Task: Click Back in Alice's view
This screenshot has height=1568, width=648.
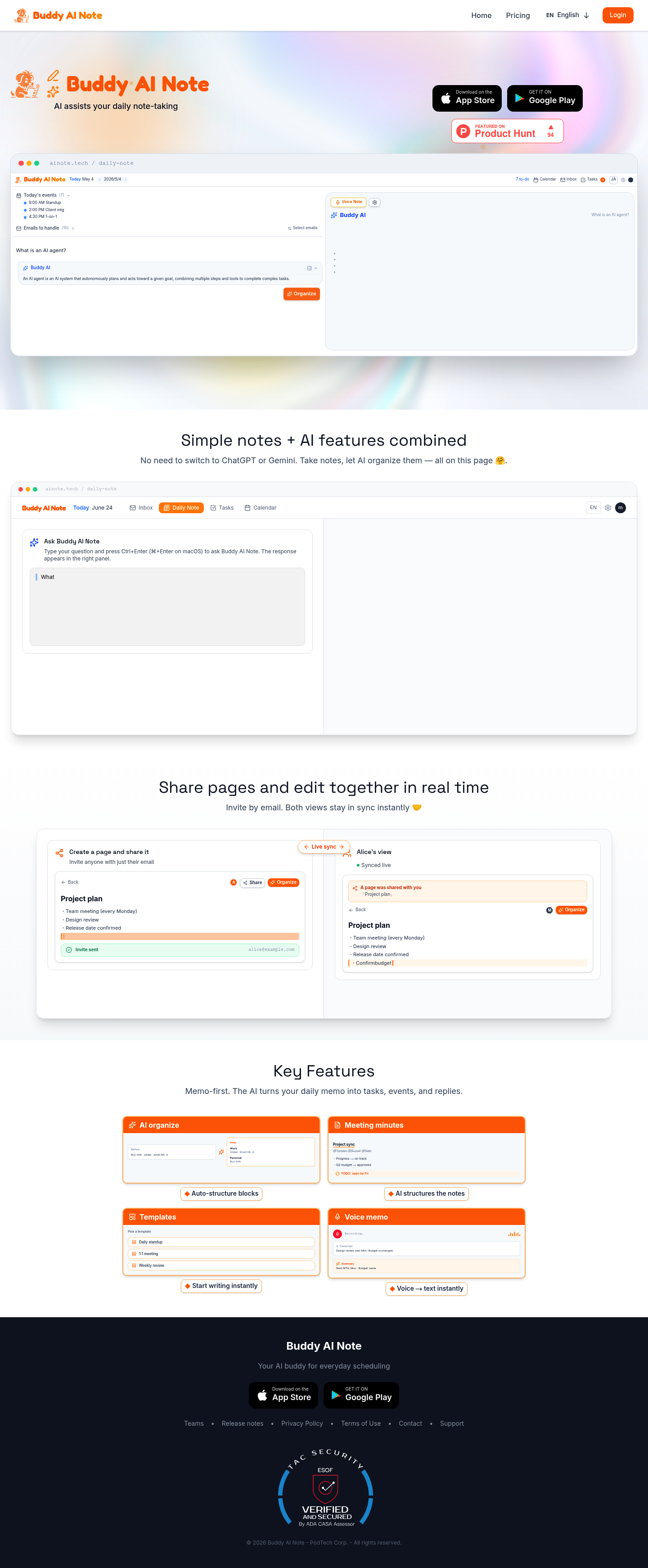Action: pos(357,910)
